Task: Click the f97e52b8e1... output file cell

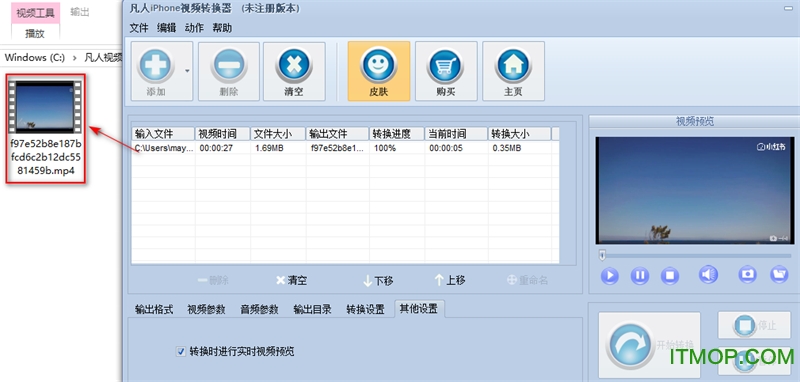Action: pyautogui.click(x=338, y=148)
